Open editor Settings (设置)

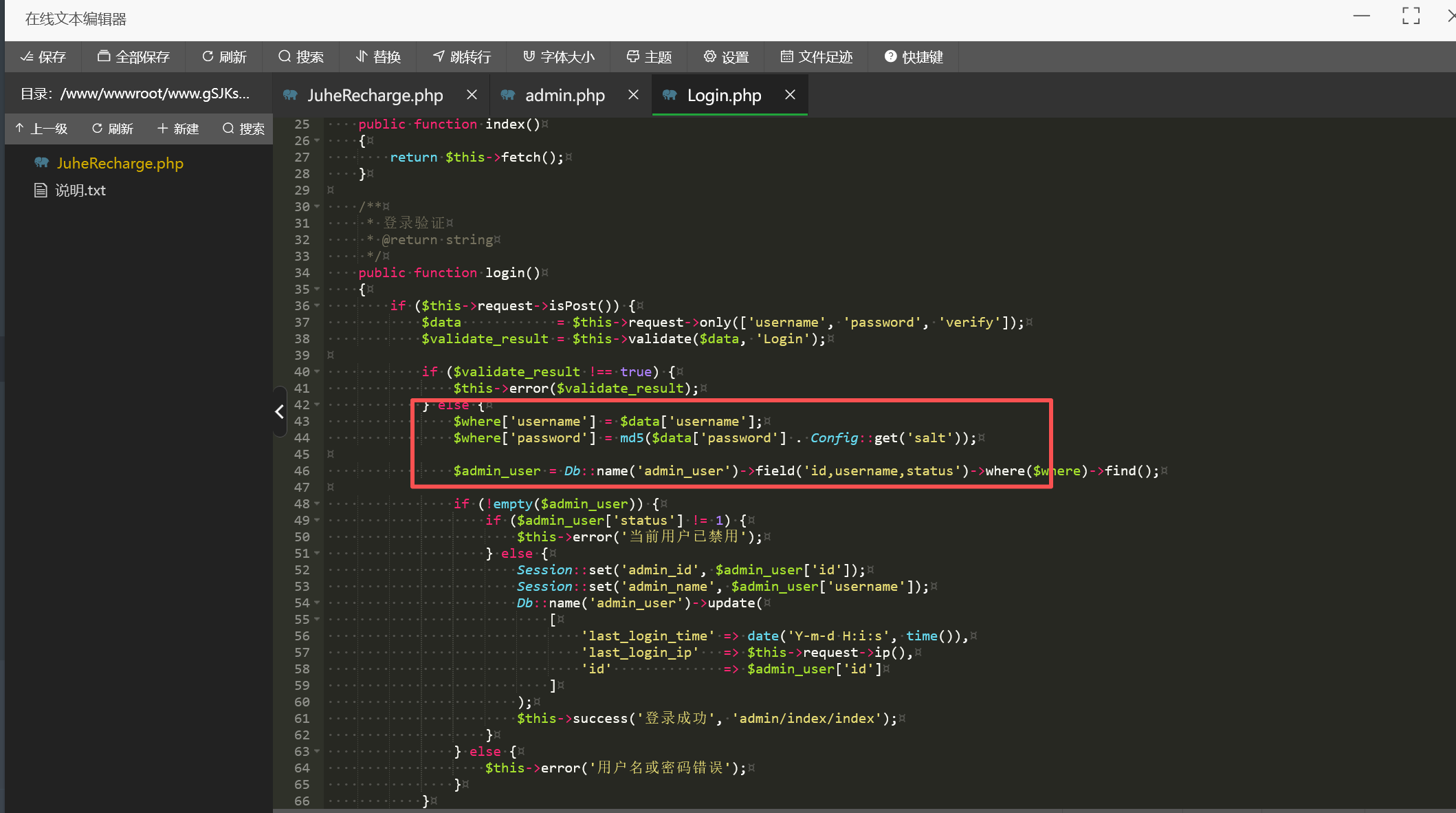click(726, 57)
